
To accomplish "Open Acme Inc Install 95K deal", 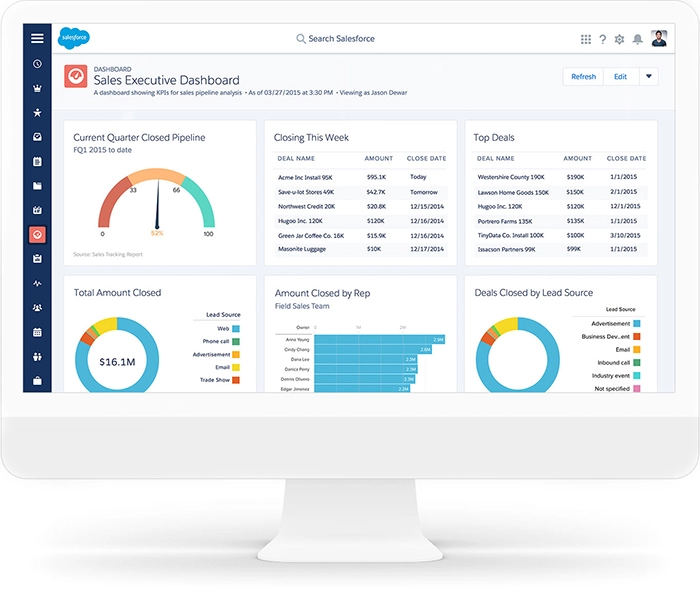I will [x=305, y=178].
